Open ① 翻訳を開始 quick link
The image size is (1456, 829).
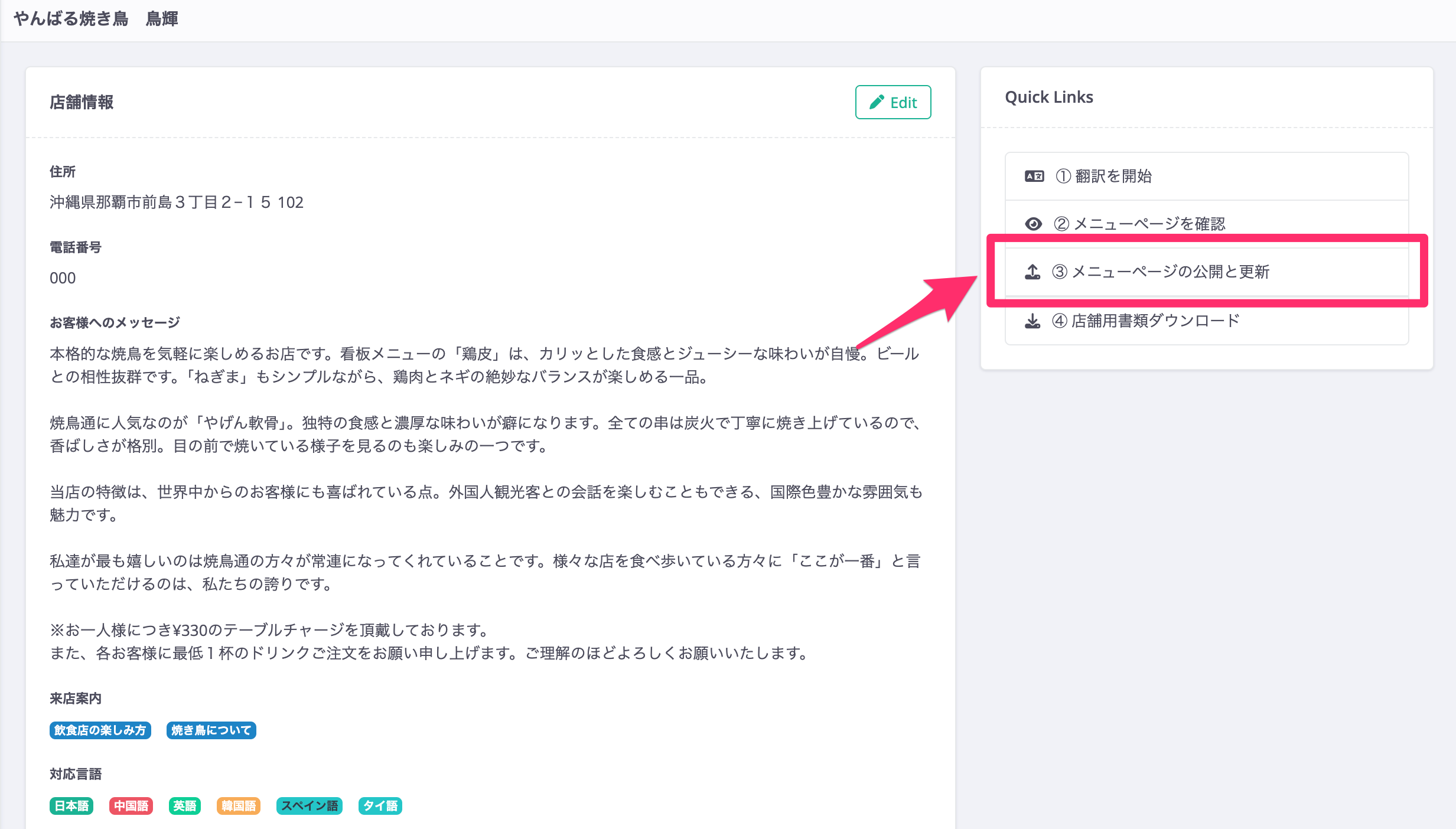pos(1206,176)
